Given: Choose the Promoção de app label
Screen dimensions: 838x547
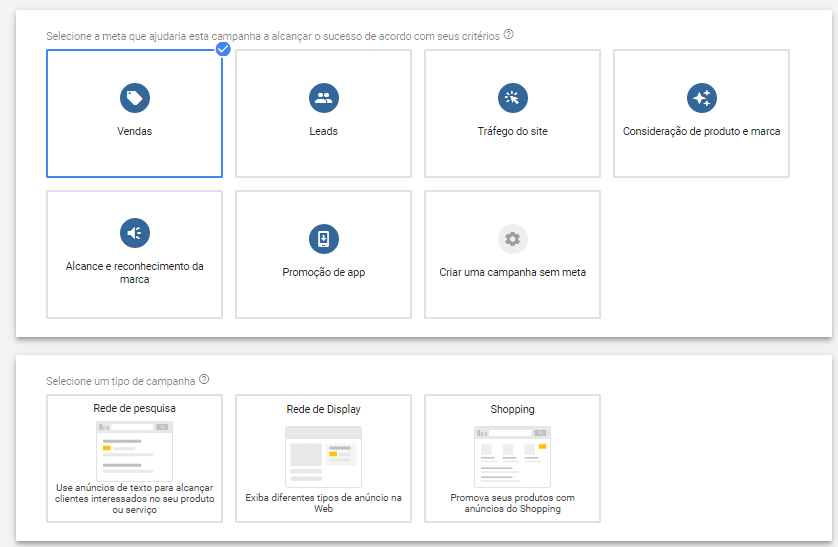Looking at the screenshot, I should (323, 272).
